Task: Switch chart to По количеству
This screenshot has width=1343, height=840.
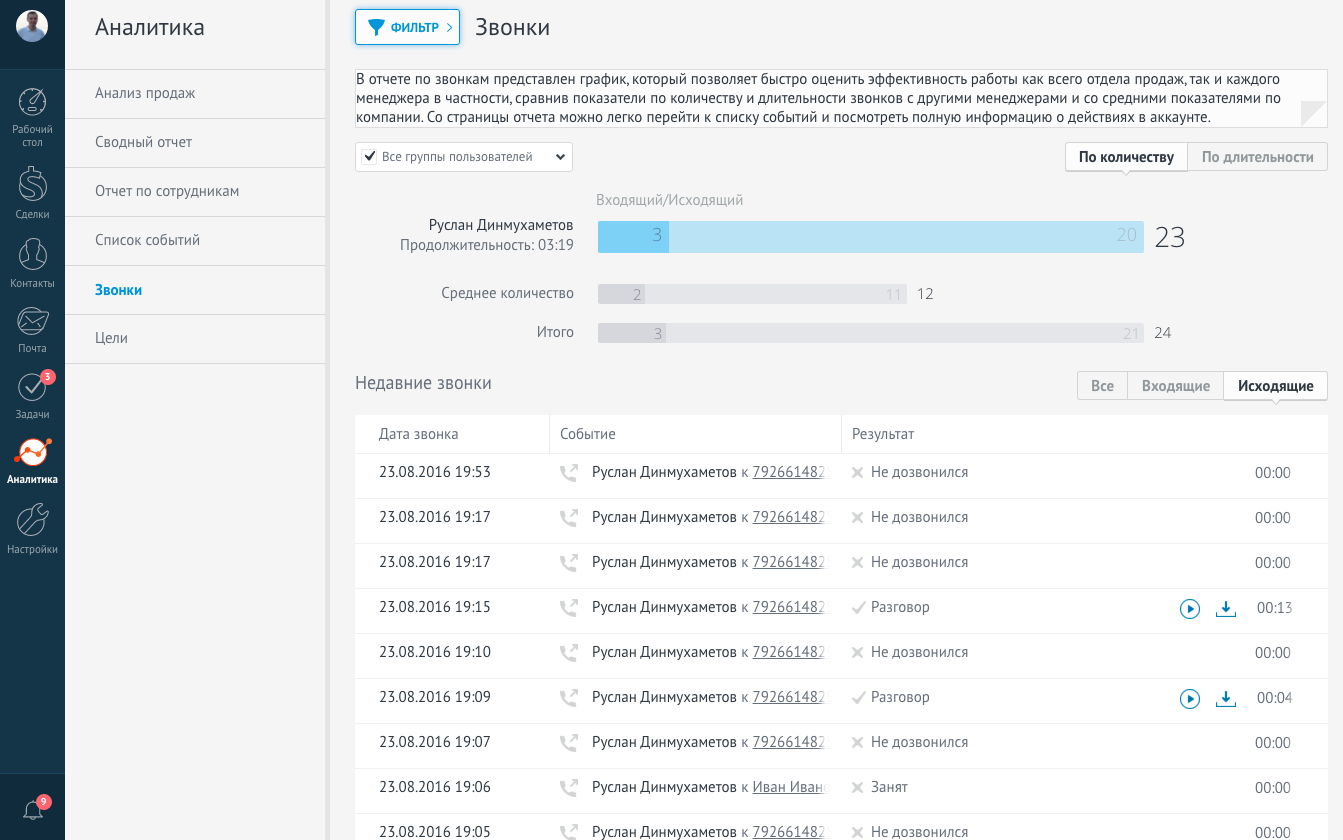Action: [1126, 157]
